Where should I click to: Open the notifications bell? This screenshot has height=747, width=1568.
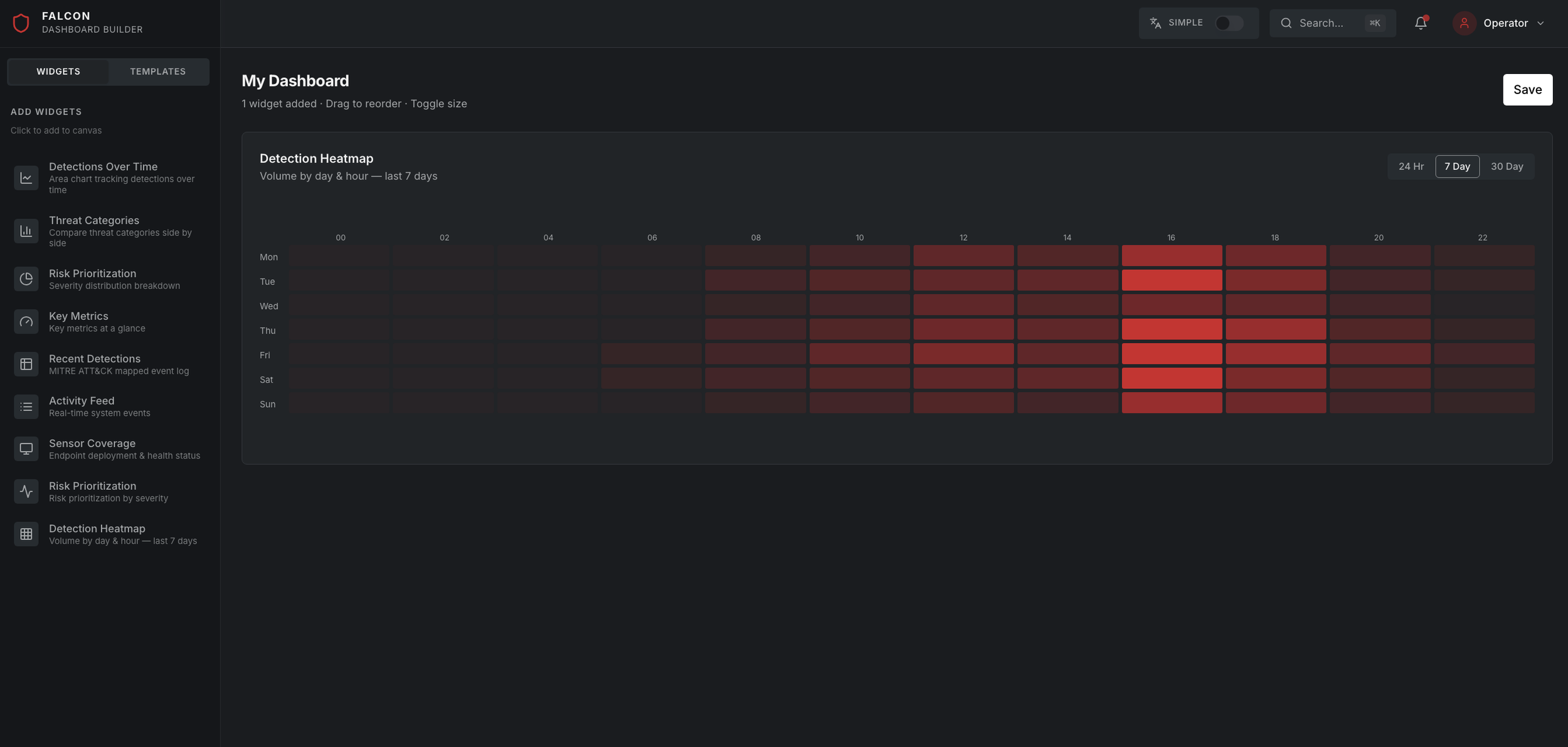1420,23
